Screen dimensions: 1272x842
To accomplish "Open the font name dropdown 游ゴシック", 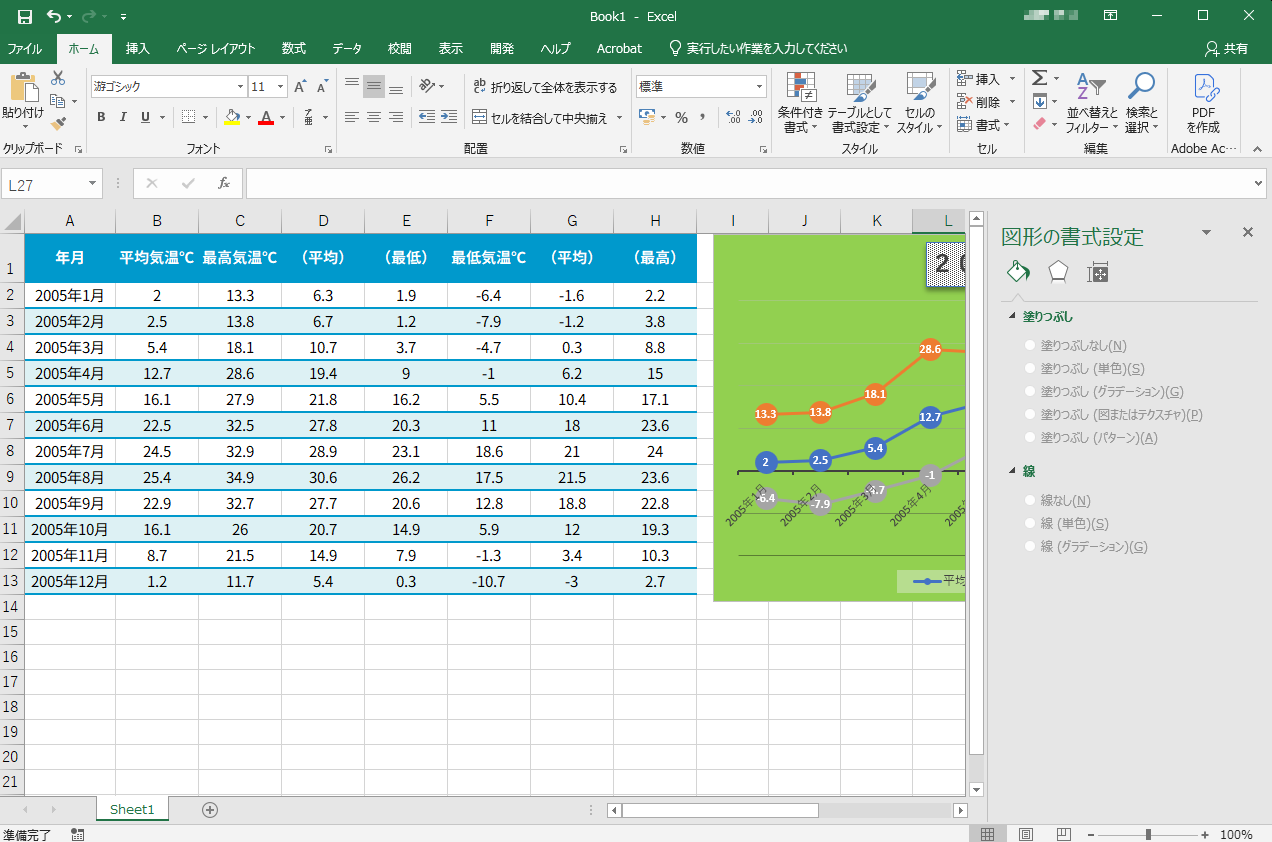I will tap(240, 87).
